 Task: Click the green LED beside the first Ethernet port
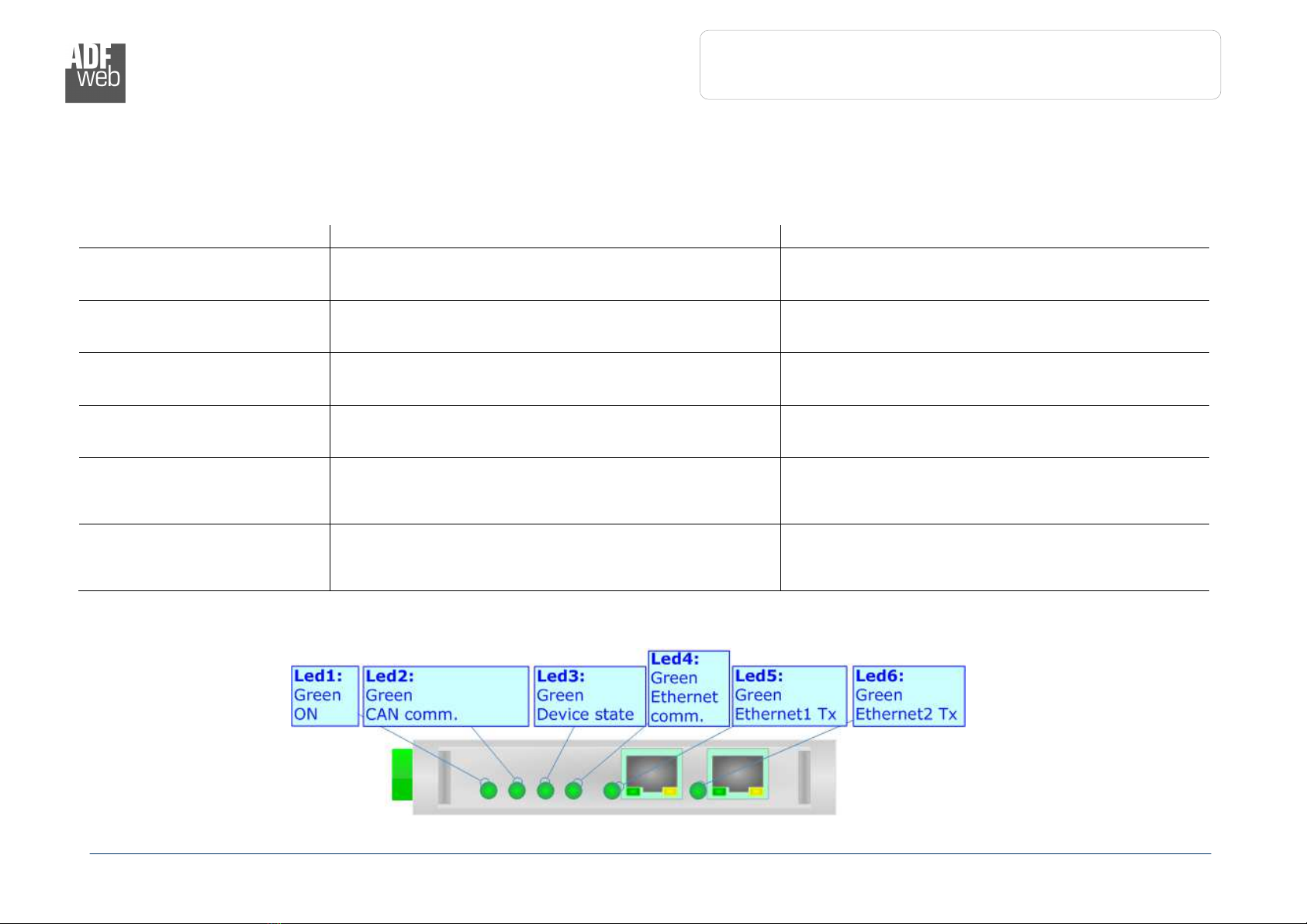612,790
